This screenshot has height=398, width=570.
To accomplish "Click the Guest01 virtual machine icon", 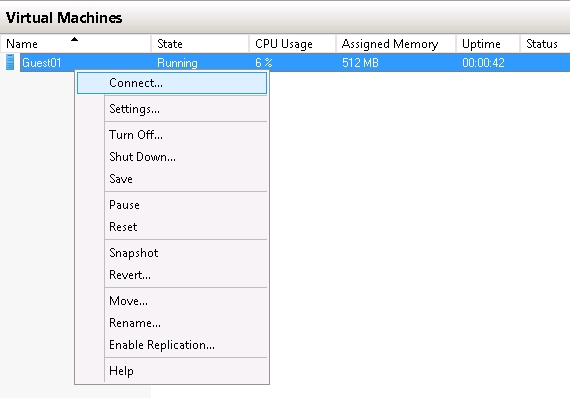I will 10,62.
